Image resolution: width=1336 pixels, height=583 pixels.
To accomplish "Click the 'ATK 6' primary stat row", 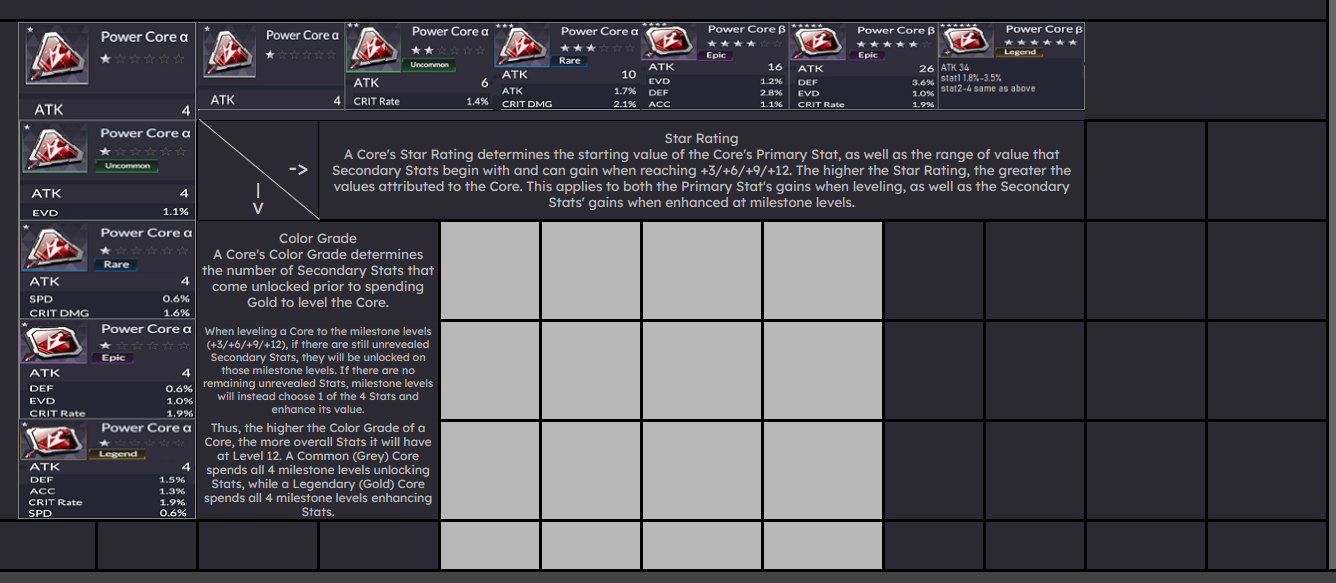I will click(x=421, y=83).
